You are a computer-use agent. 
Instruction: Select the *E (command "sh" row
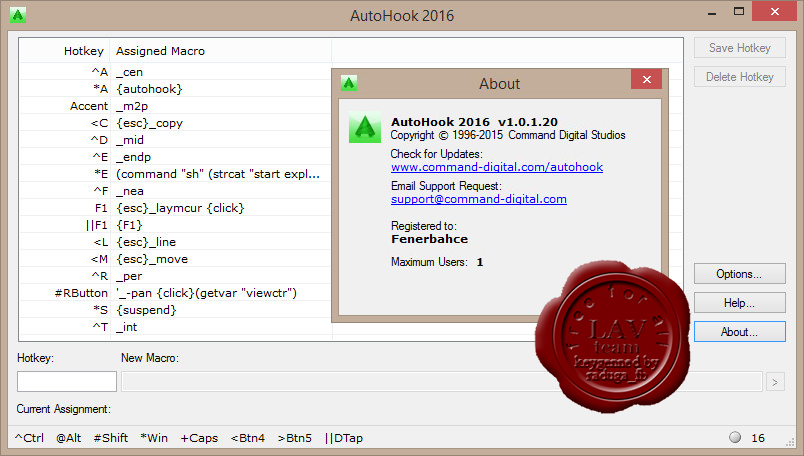[176, 174]
